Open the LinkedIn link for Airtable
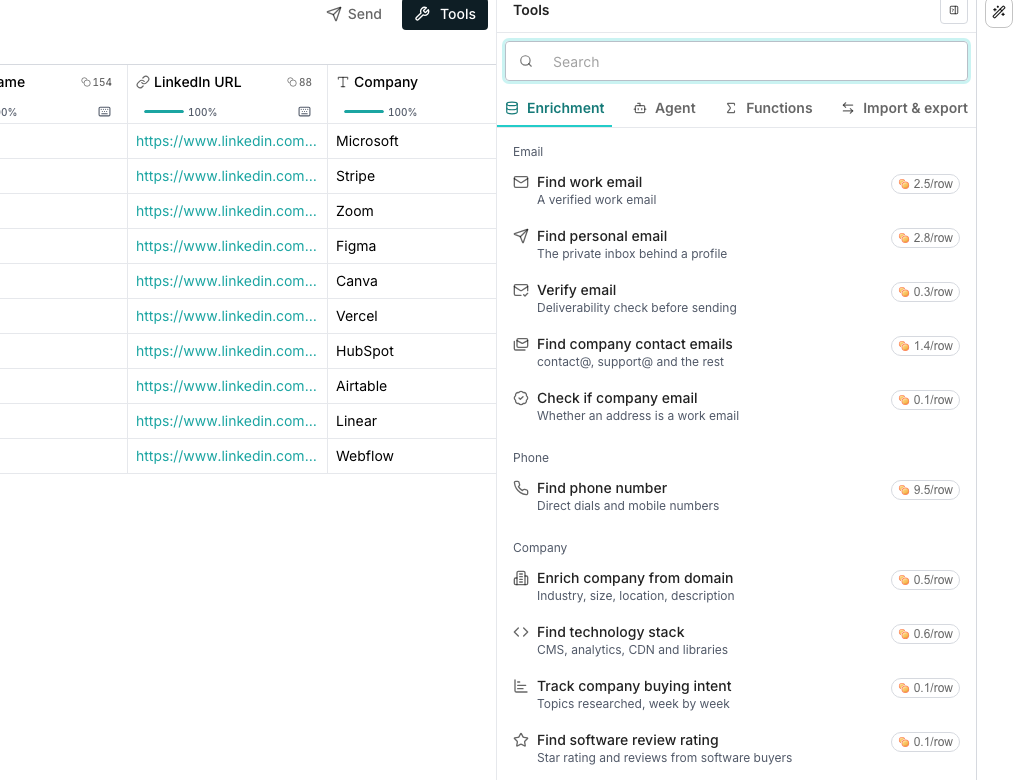This screenshot has height=780, width=1020. coord(226,386)
